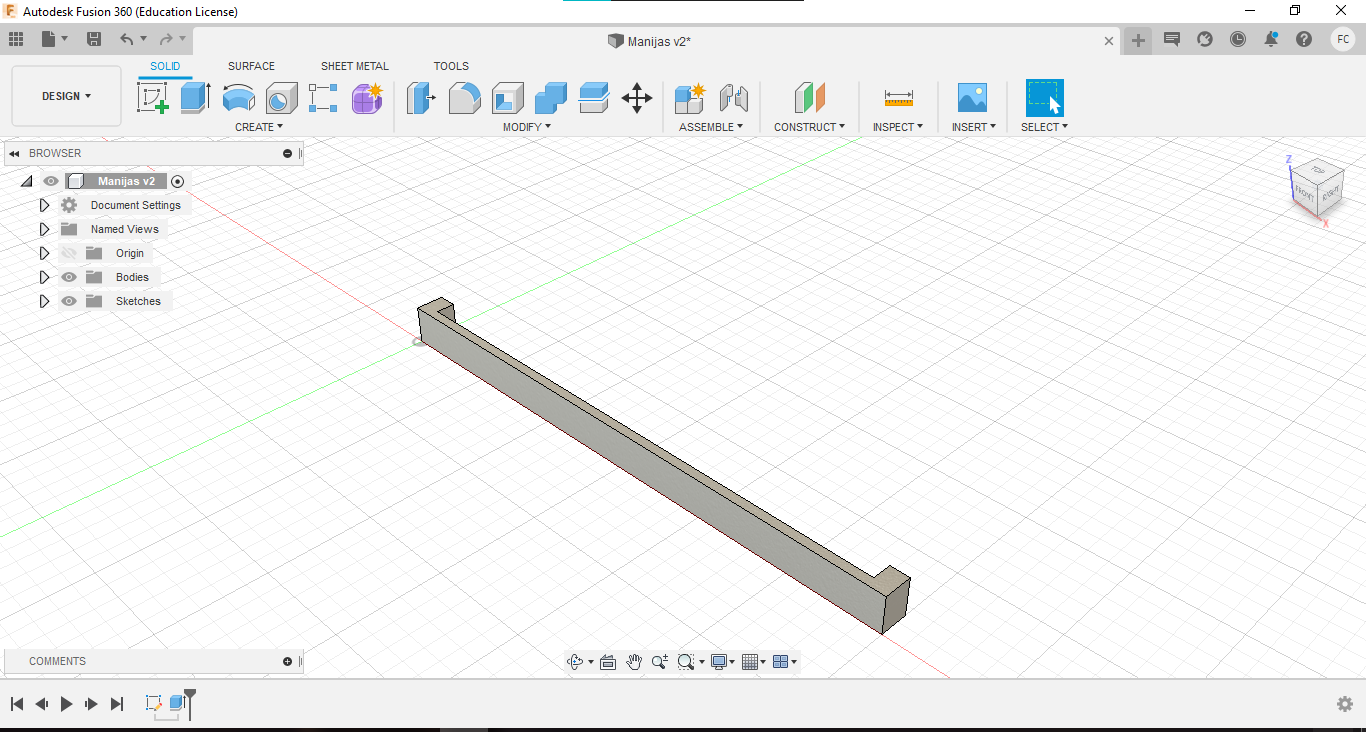The height and width of the screenshot is (732, 1366).
Task: Open the MODIFY dropdown menu
Action: pyautogui.click(x=527, y=127)
